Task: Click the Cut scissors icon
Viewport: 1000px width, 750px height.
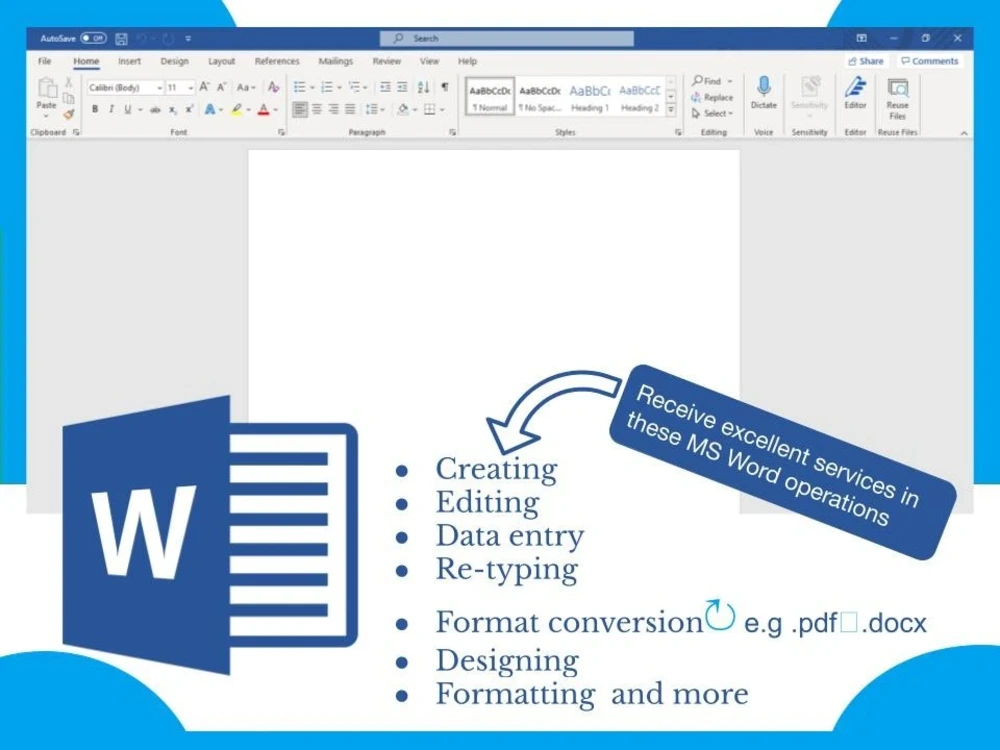Action: click(x=68, y=82)
